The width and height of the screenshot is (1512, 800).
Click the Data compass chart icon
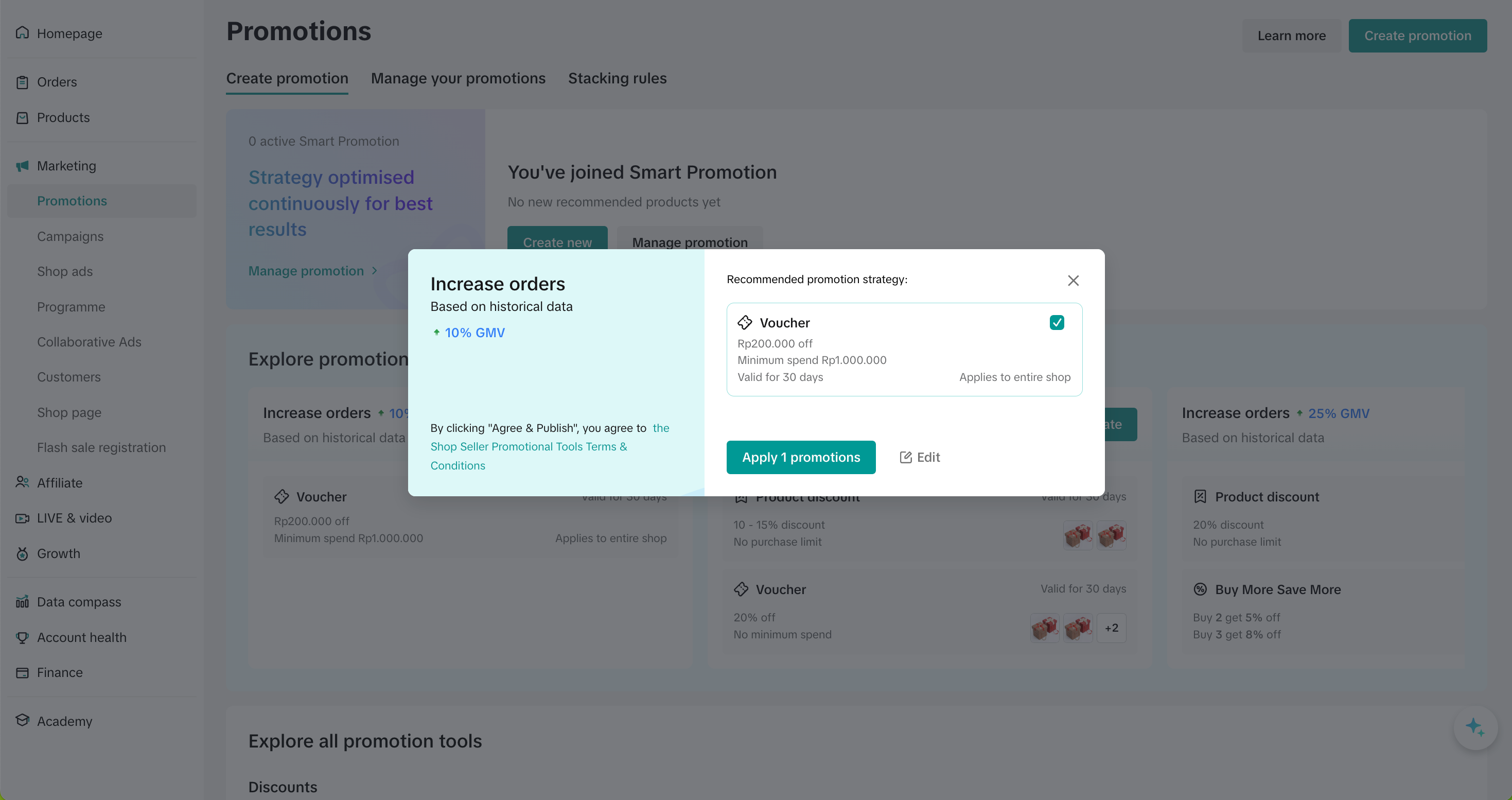coord(22,602)
